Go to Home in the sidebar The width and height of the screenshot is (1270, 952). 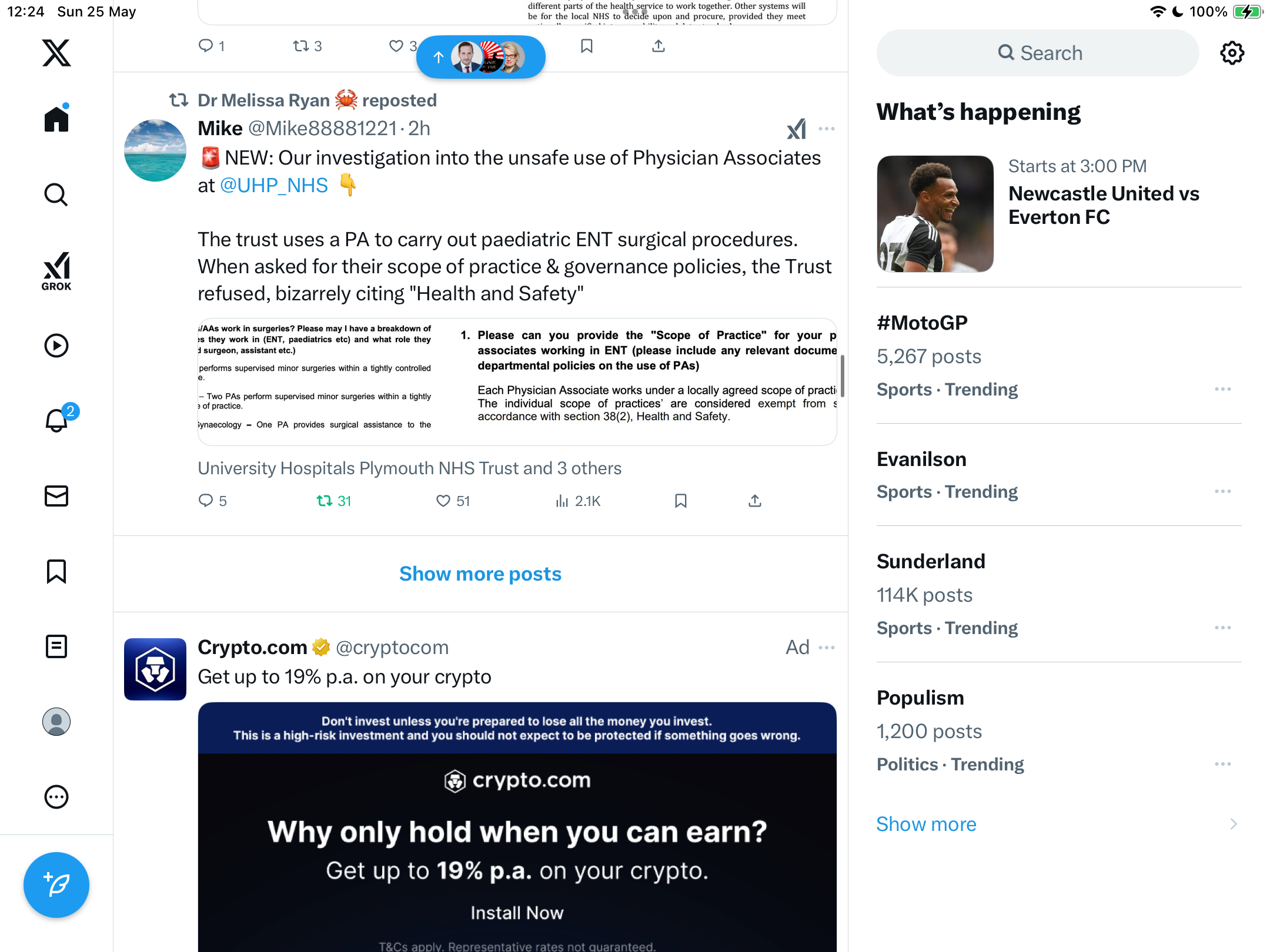tap(56, 119)
